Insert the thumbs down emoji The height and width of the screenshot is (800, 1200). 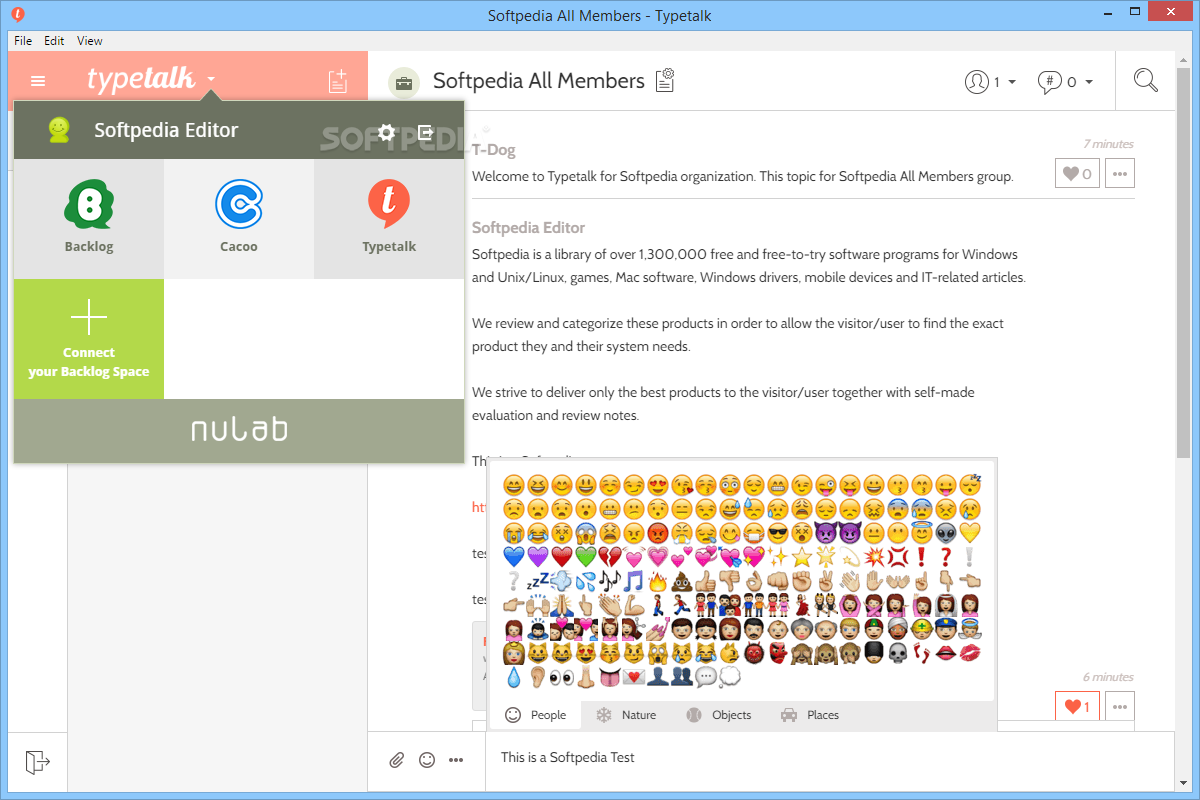[730, 580]
